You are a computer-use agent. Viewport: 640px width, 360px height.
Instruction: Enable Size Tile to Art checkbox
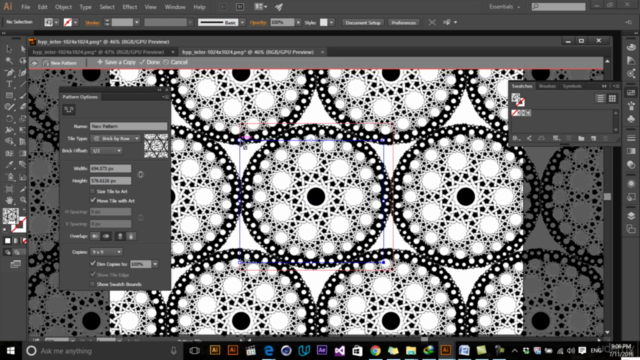pyautogui.click(x=92, y=191)
